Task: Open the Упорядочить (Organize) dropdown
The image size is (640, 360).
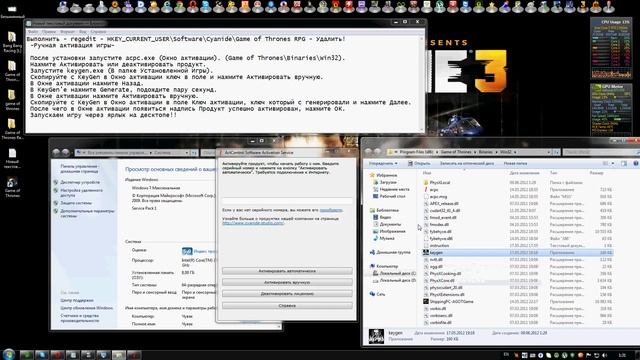Action: coord(383,163)
